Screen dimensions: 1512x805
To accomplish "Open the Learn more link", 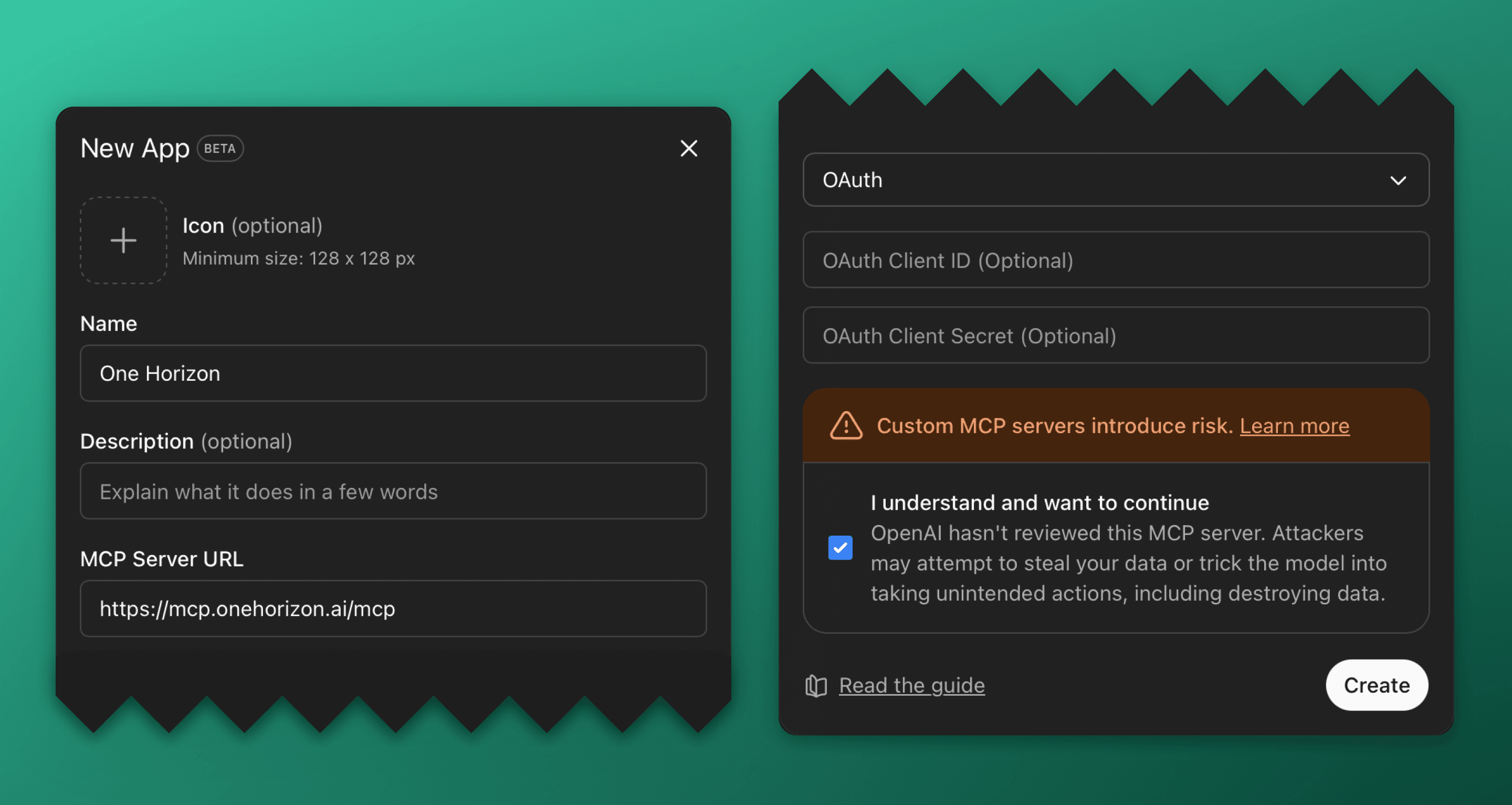I will pyautogui.click(x=1294, y=426).
